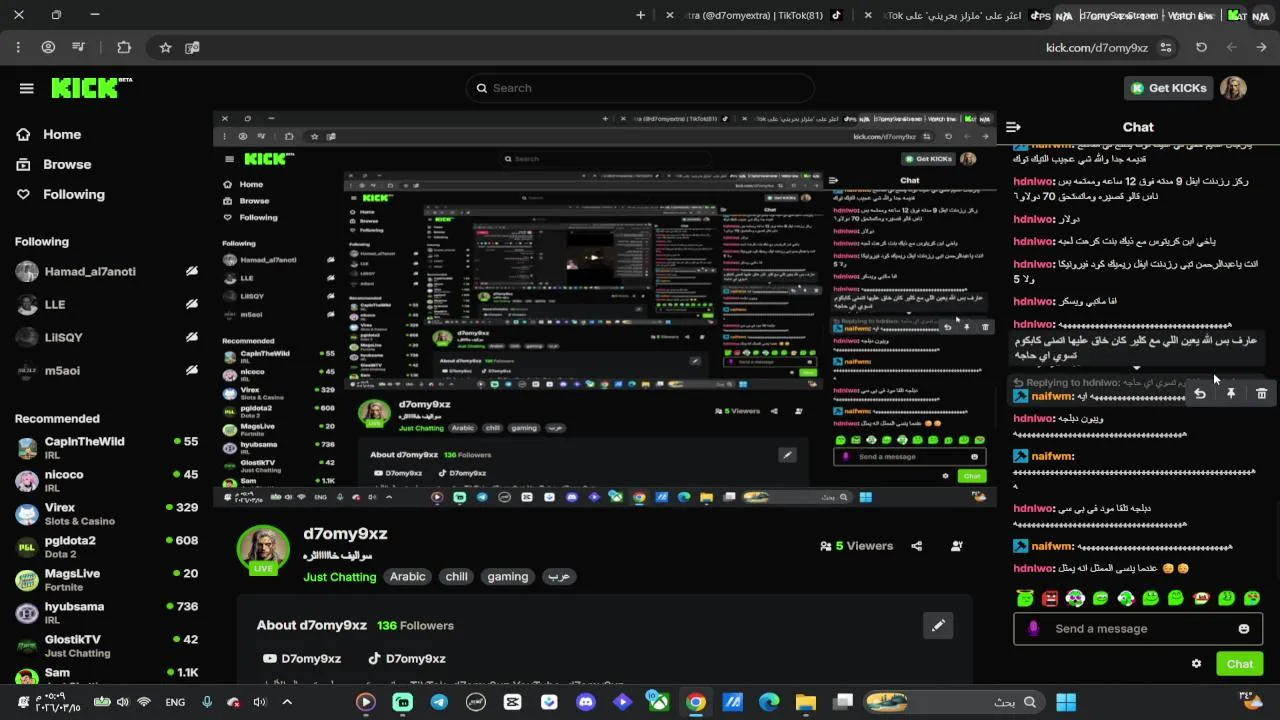
Task: Open the TikTok D7omy9xz link
Action: click(406, 658)
